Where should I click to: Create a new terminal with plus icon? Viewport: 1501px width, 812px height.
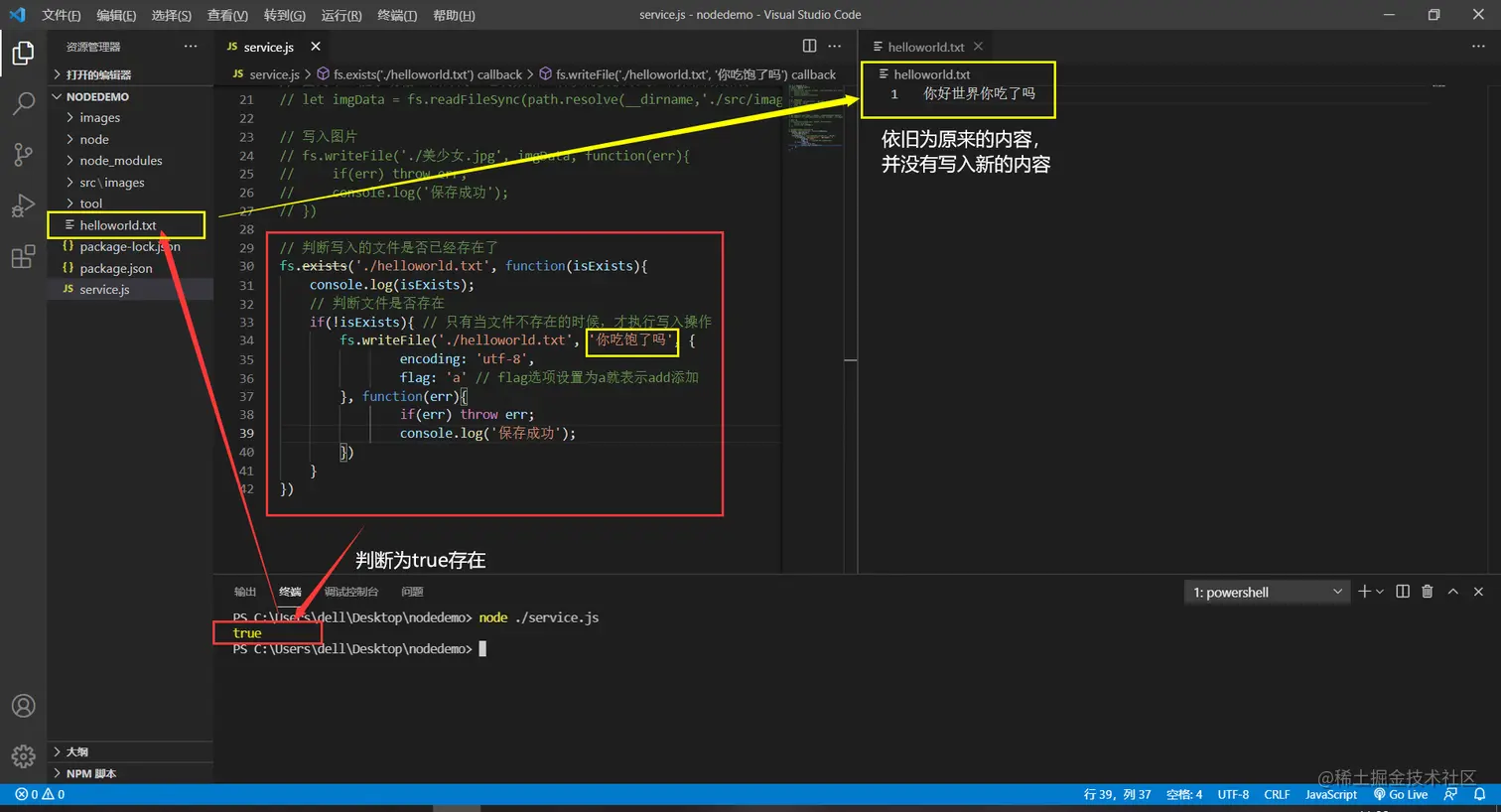(1364, 592)
